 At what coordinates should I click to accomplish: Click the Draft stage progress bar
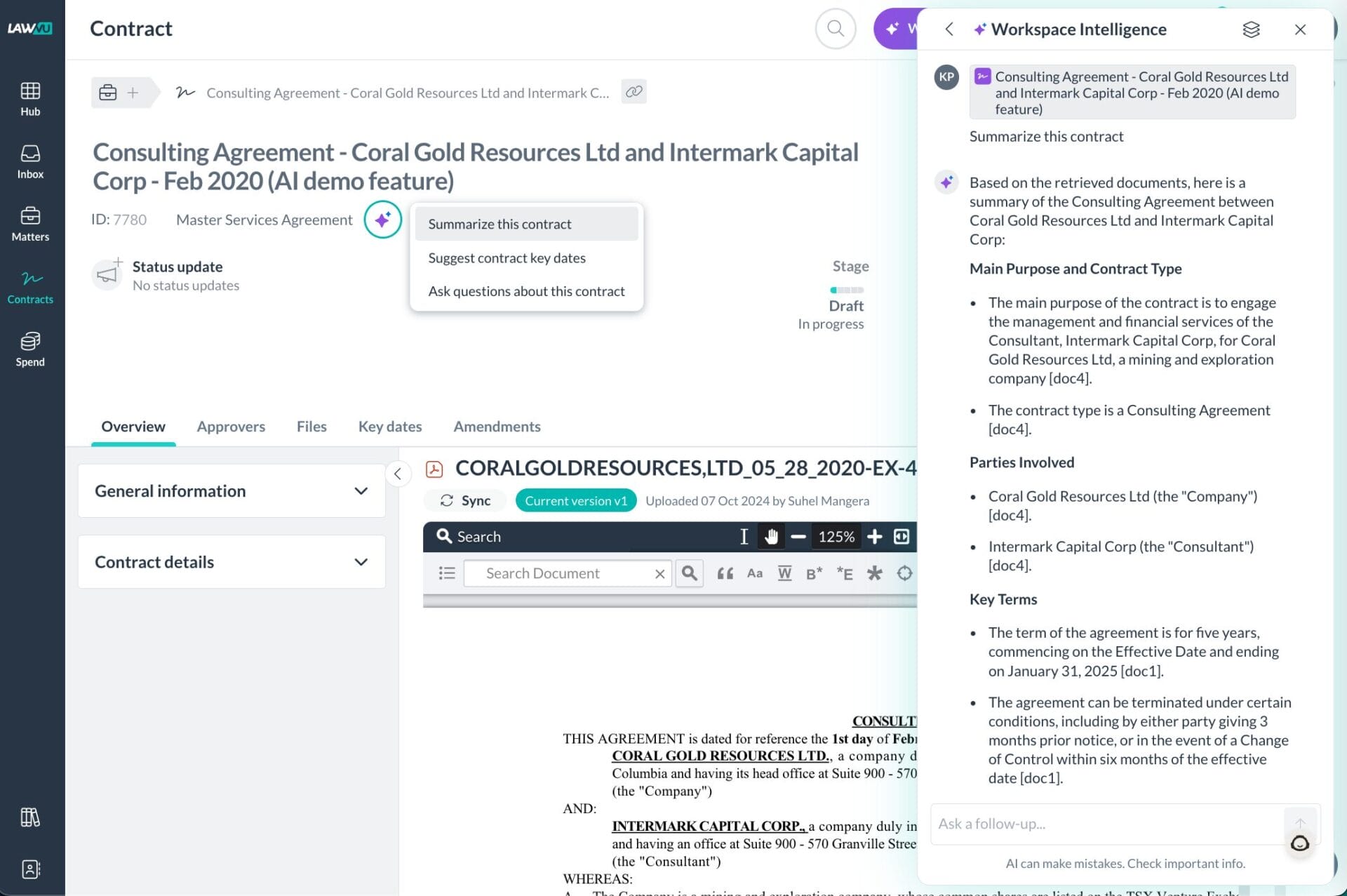click(846, 290)
